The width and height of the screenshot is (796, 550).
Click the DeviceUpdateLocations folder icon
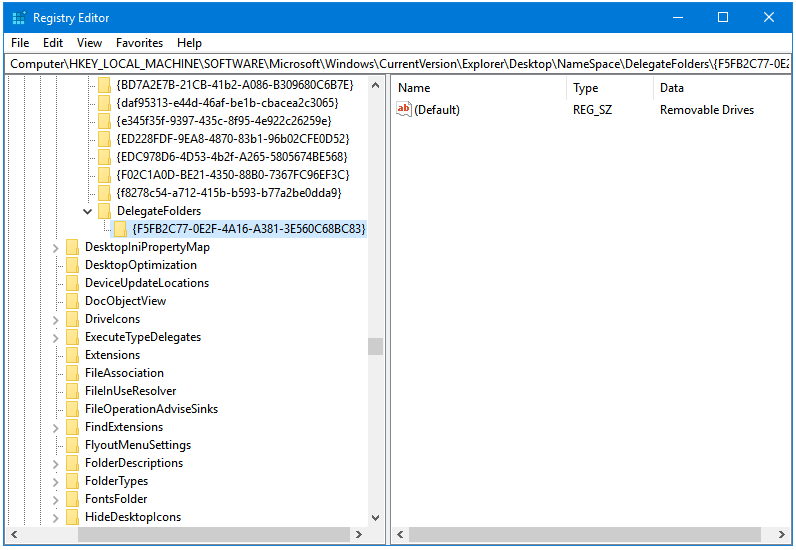(x=73, y=283)
